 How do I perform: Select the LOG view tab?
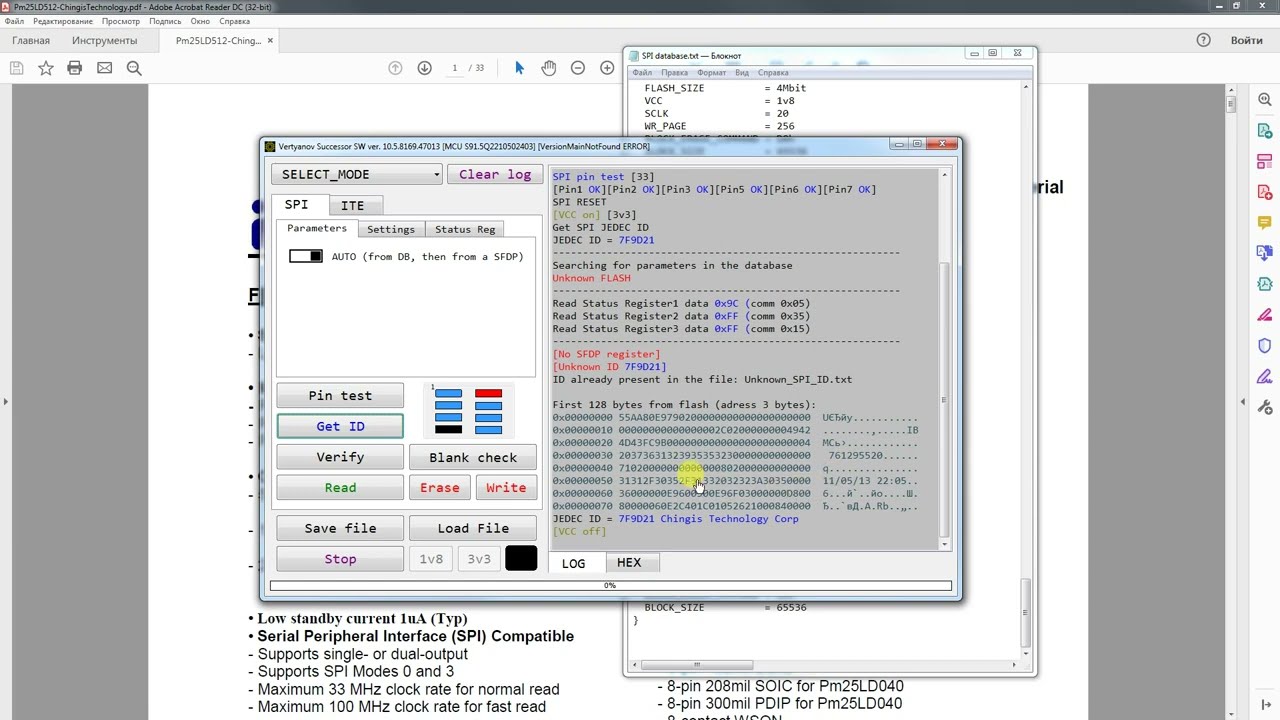click(574, 563)
